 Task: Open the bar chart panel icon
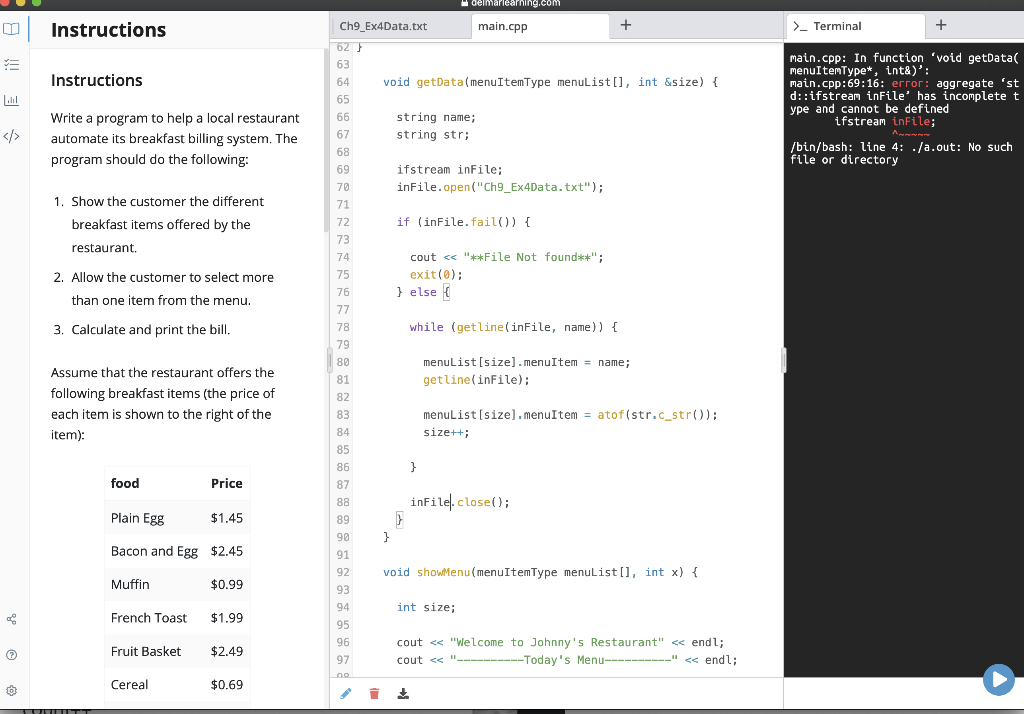(12, 100)
